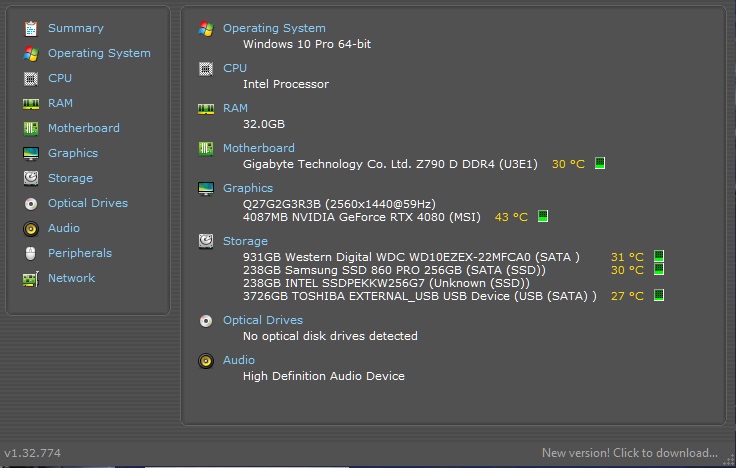This screenshot has width=736, height=468.
Task: Click the Graphics monitor icon in summary panel
Action: (x=206, y=189)
